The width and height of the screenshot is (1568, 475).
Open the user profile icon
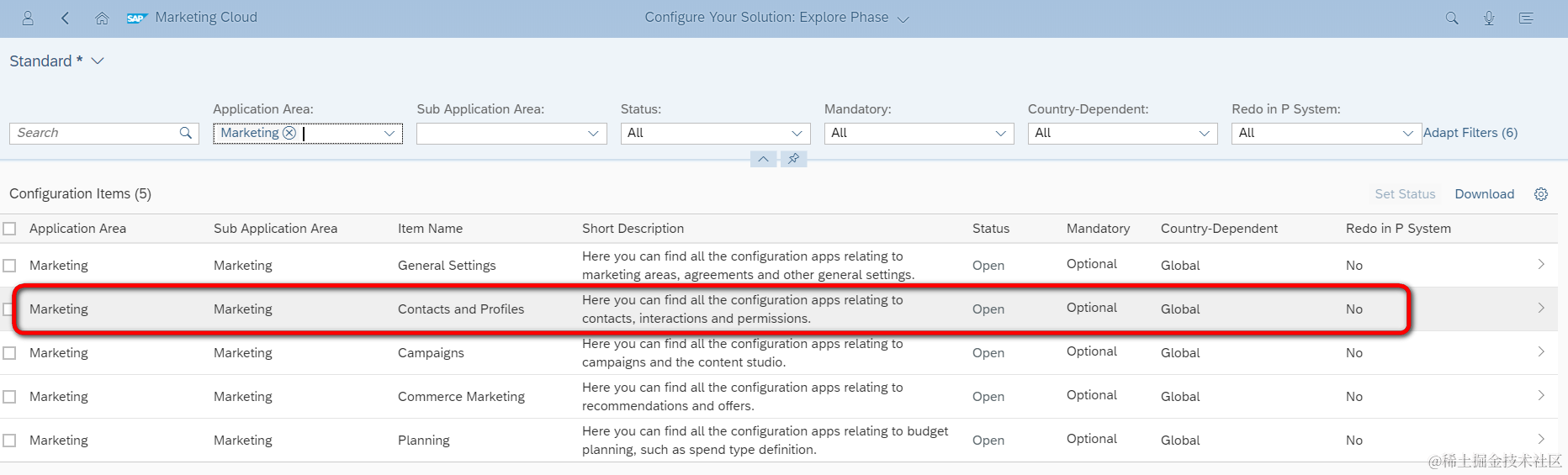[28, 18]
